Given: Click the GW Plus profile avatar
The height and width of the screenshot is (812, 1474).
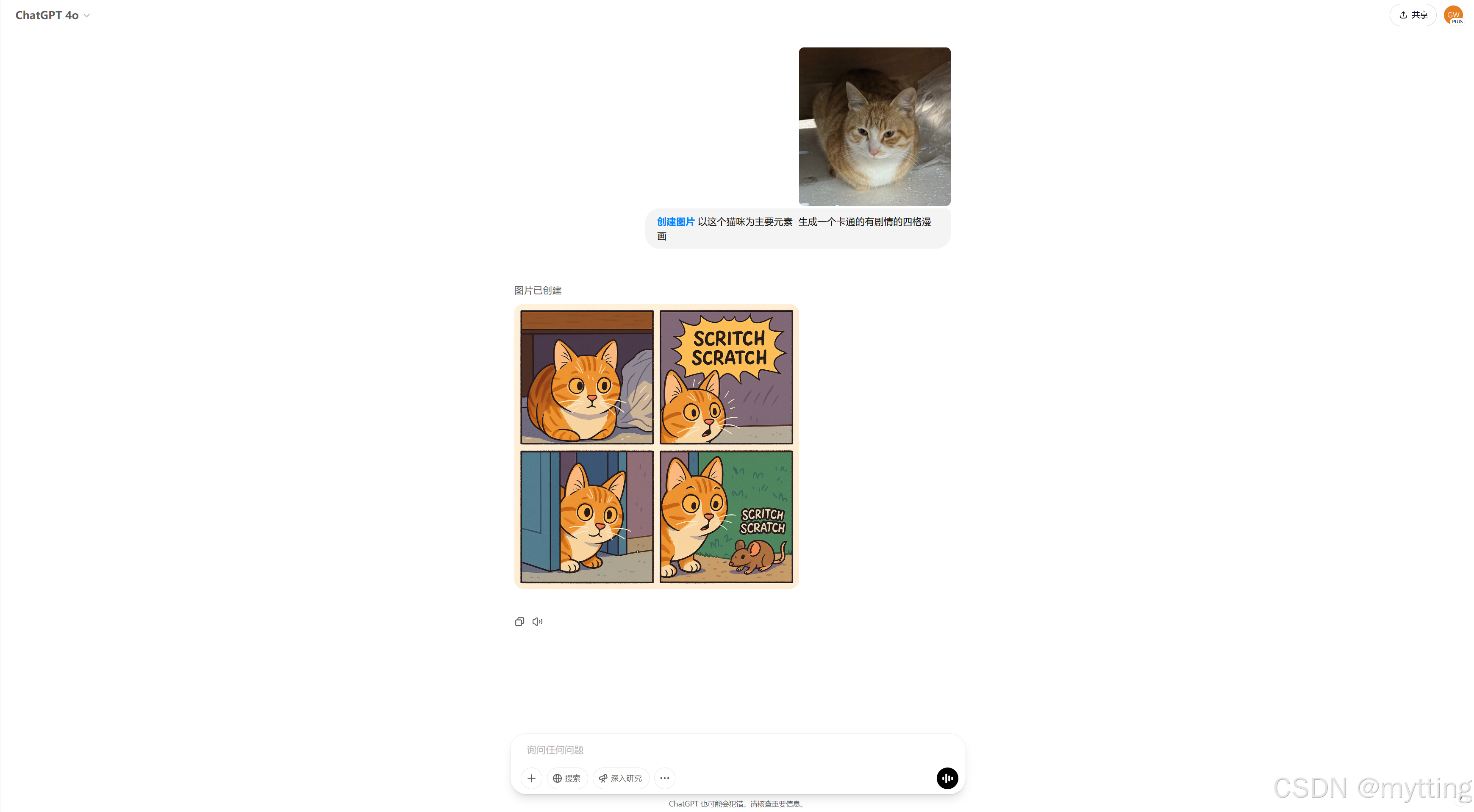Looking at the screenshot, I should 1453,15.
